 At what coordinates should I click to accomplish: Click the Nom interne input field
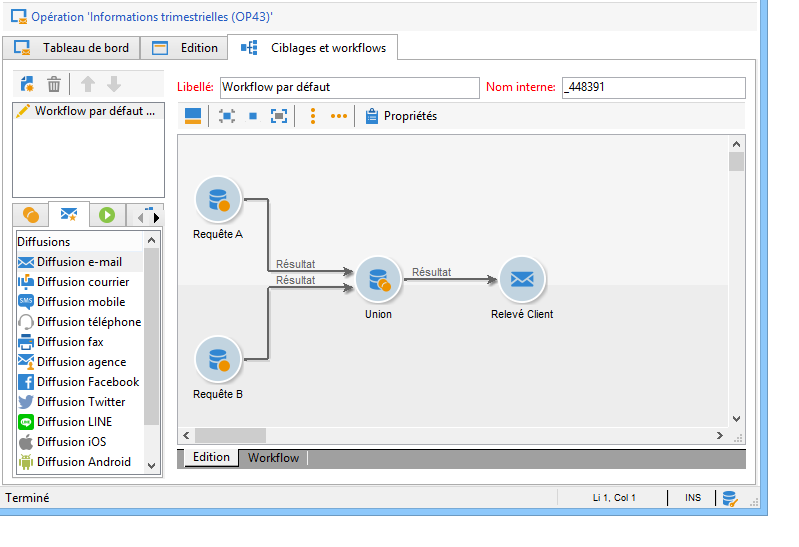click(654, 88)
